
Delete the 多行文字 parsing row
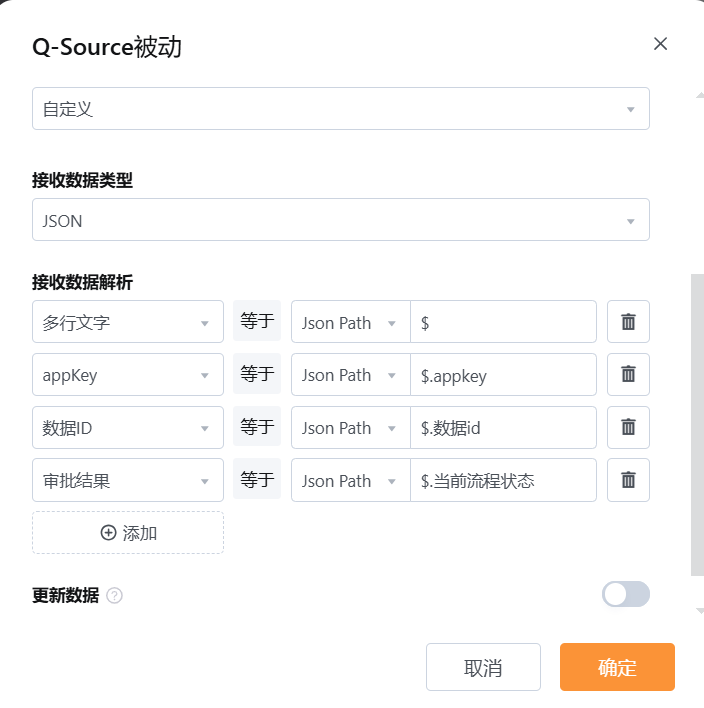(628, 321)
